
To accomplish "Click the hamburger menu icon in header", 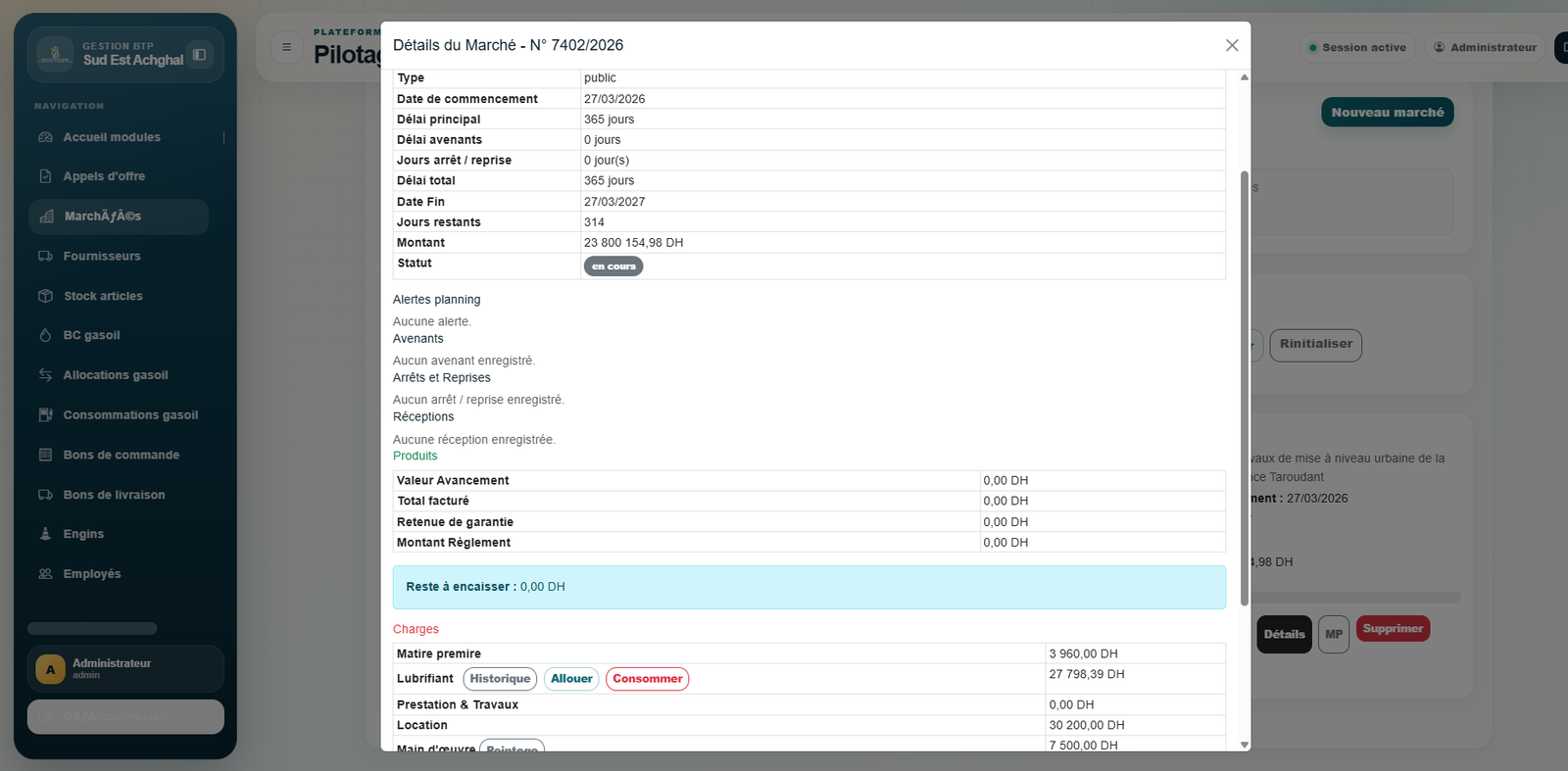I will 286,47.
